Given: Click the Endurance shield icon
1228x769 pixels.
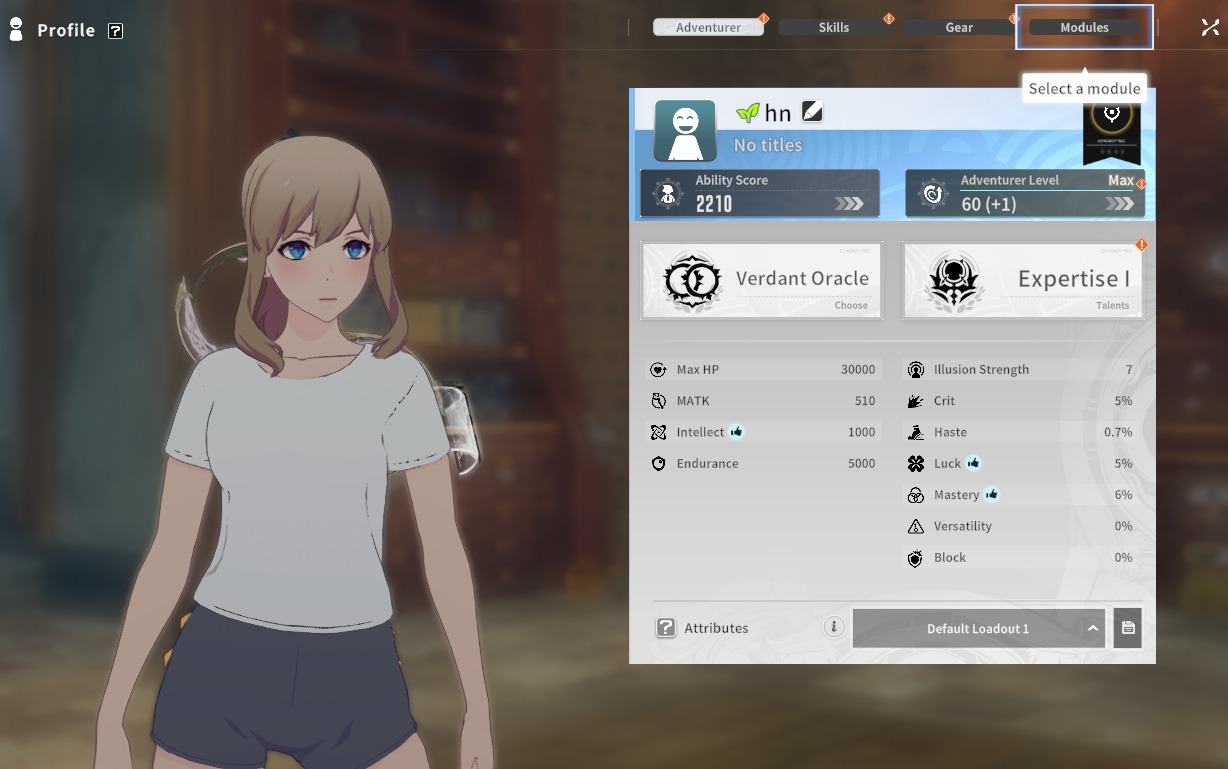Looking at the screenshot, I should click(x=658, y=464).
